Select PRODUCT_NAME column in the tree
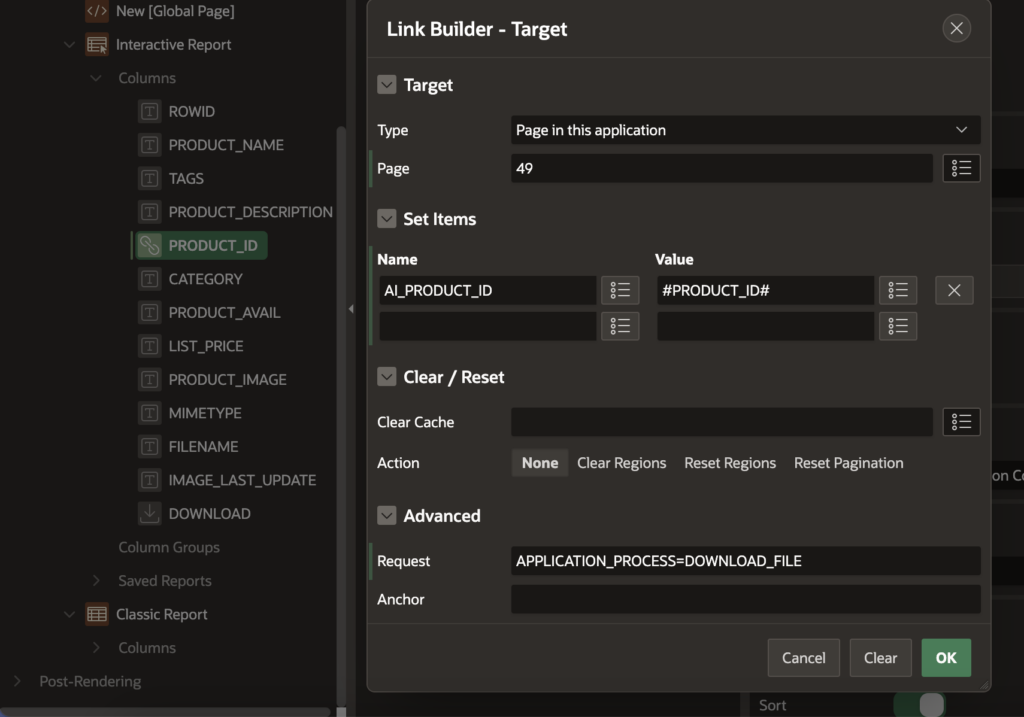The height and width of the screenshot is (717, 1024). [x=226, y=145]
